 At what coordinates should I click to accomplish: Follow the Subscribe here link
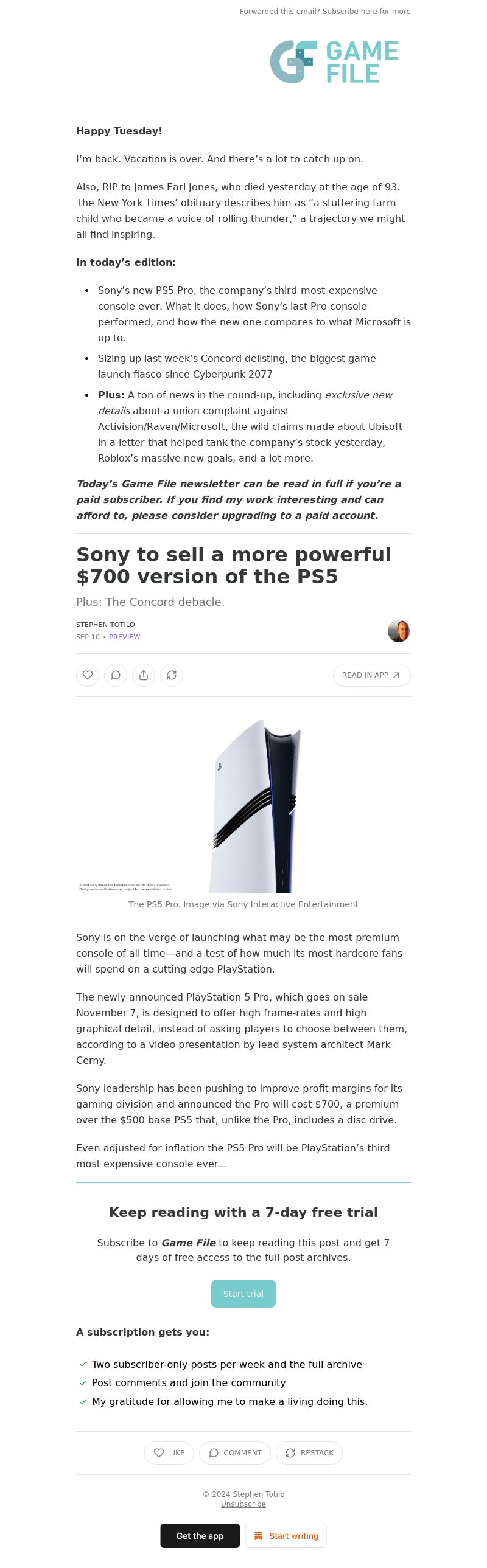point(349,12)
